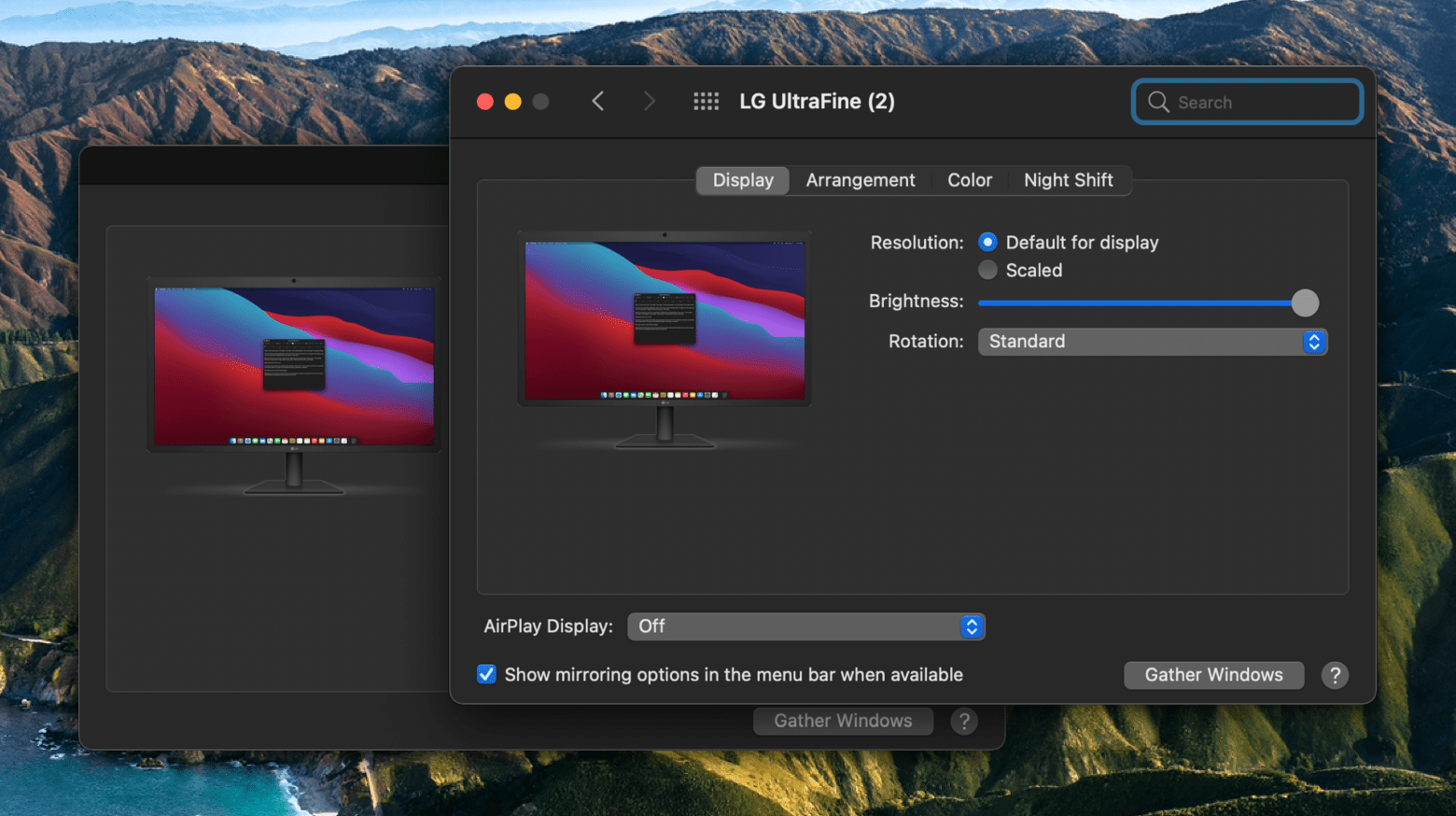Click the Rotation: label
Viewport: 1456px width, 816px height.
pos(926,342)
